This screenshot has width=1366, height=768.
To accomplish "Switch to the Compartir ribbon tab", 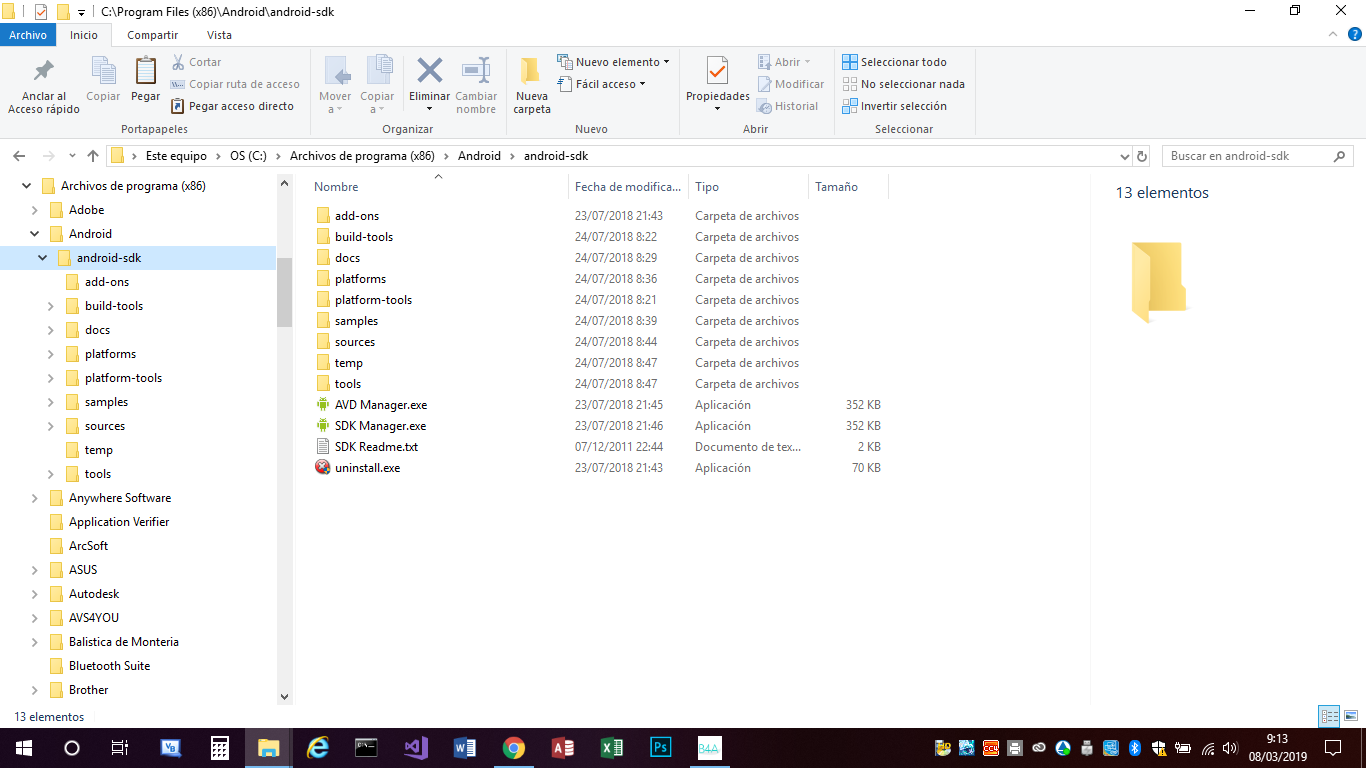I will pyautogui.click(x=153, y=35).
